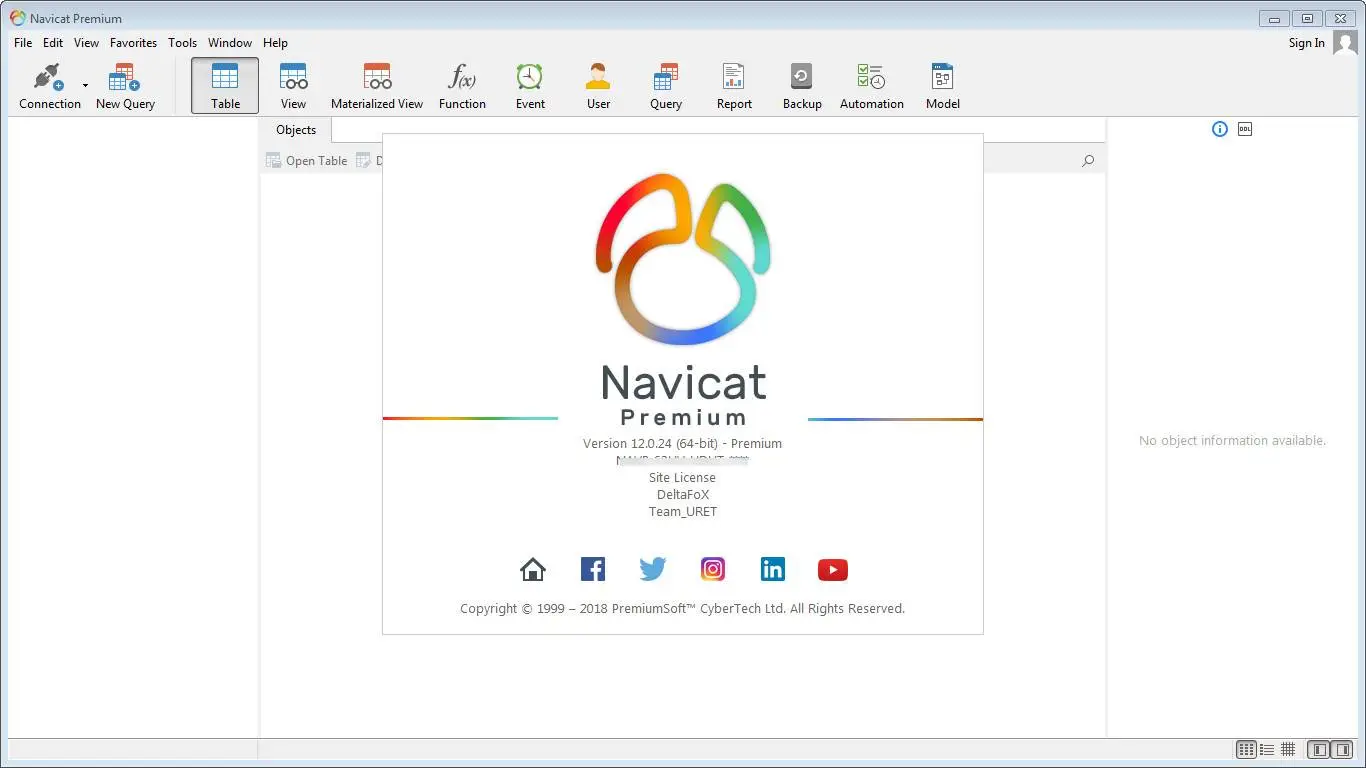Open the Navicat homepage icon
Image resolution: width=1366 pixels, height=768 pixels.
click(533, 570)
